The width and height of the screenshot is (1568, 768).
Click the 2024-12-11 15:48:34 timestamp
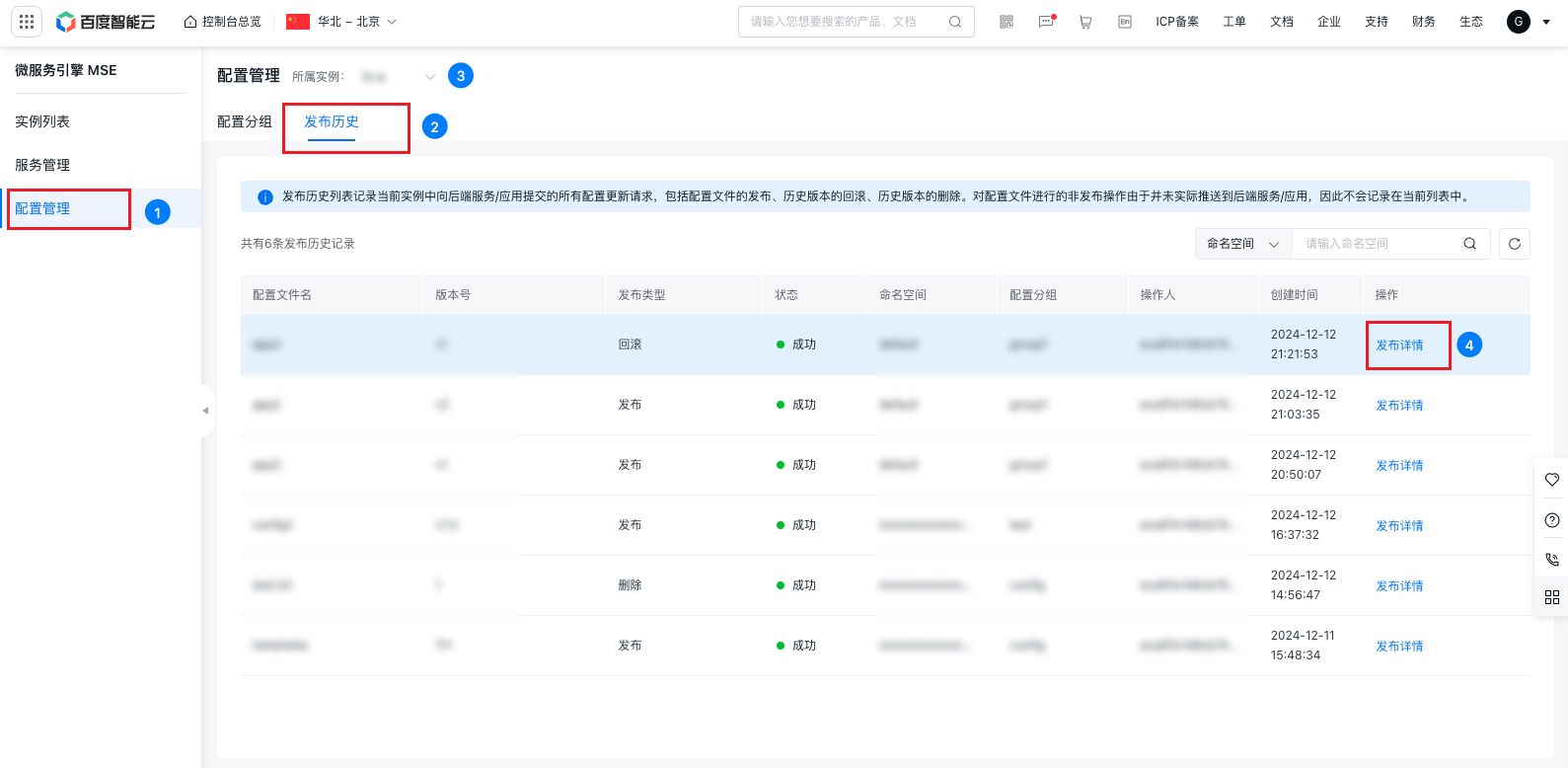[x=1303, y=646]
